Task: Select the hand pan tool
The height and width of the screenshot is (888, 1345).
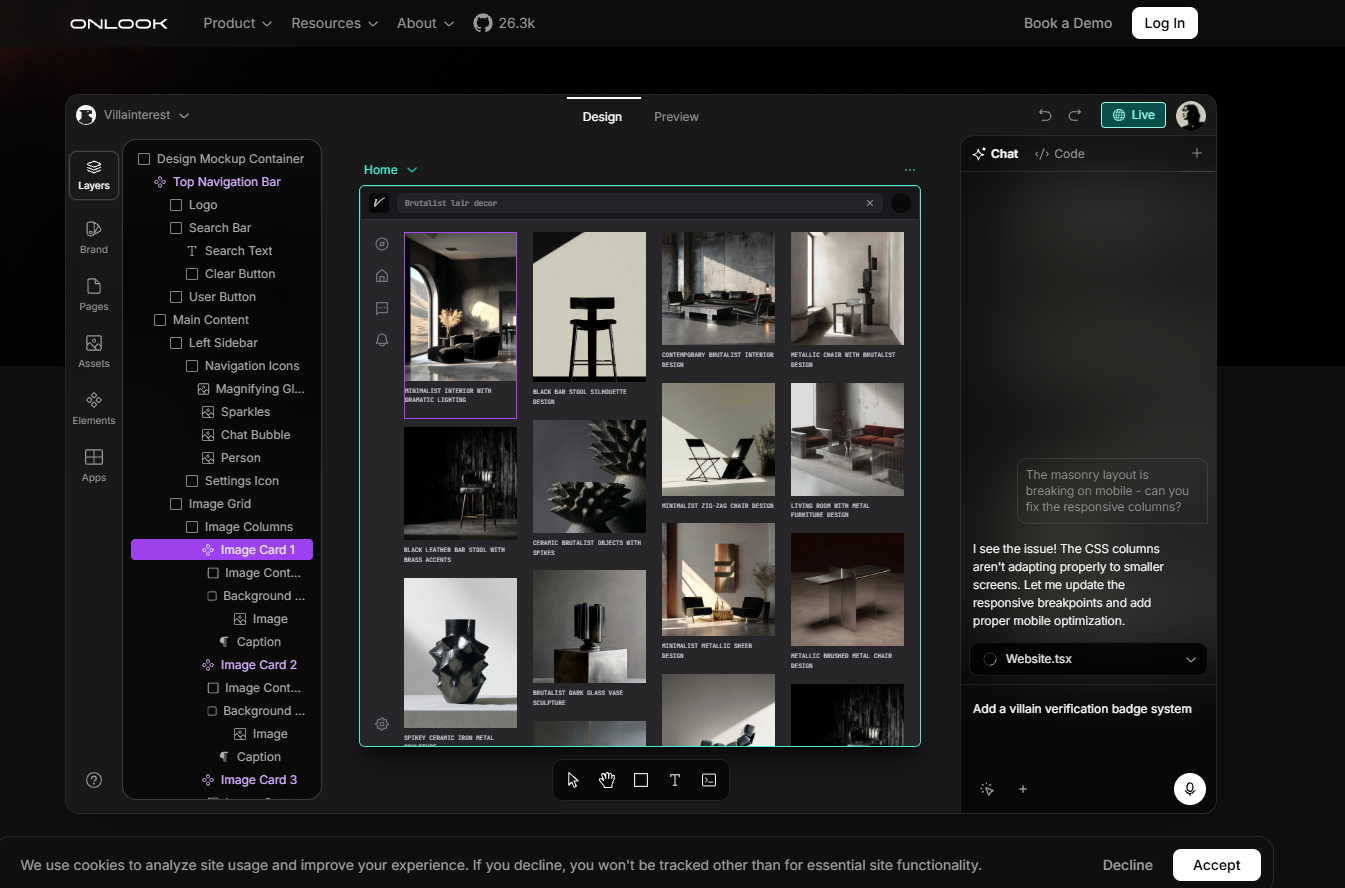Action: (x=607, y=780)
